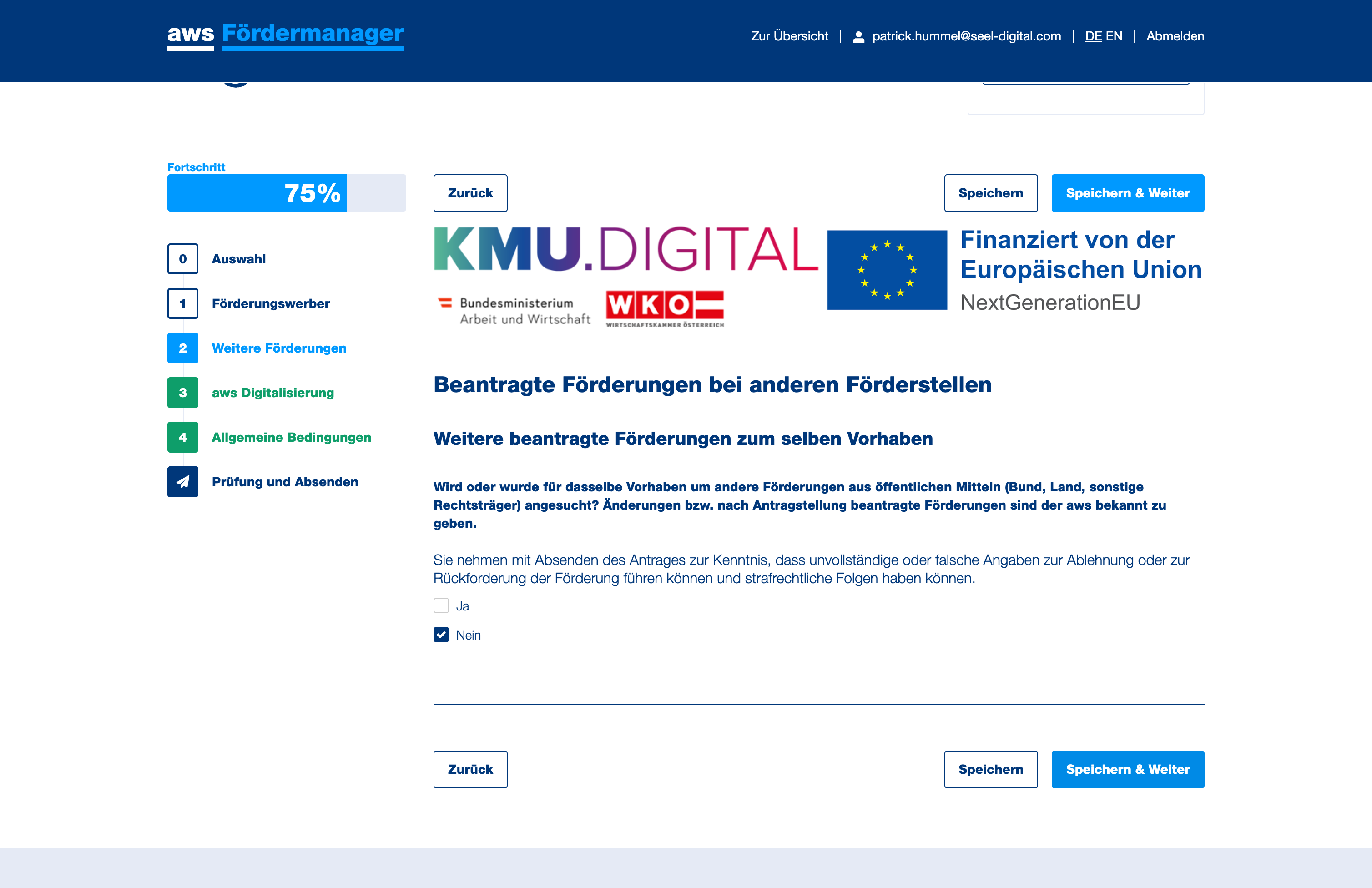Click the patrick.hummel@seel-digital.com account link

pos(966,36)
